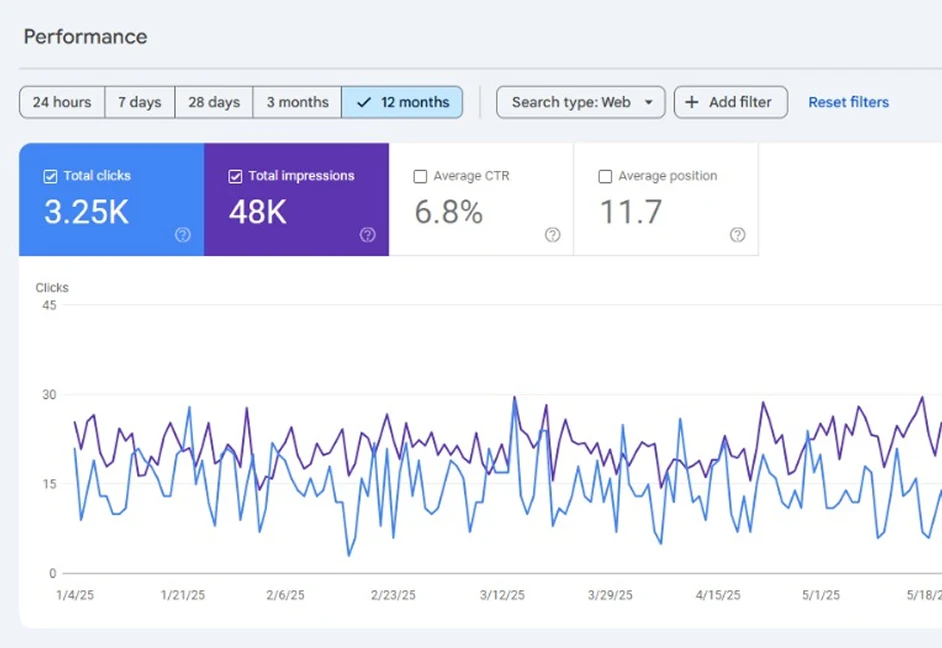Uncheck the Total impressions checkbox

pyautogui.click(x=235, y=176)
